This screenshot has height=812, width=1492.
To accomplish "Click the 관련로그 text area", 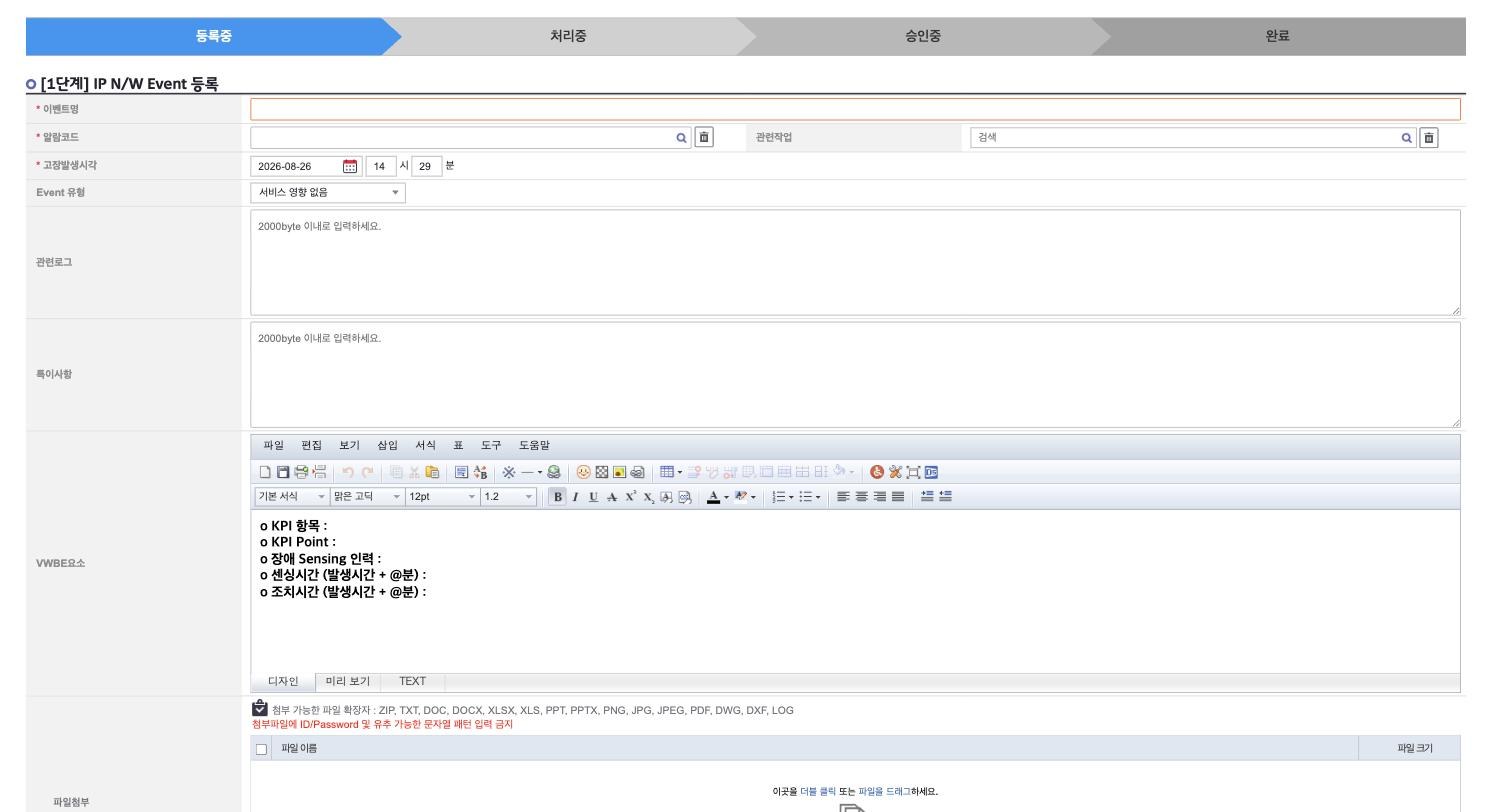I will [x=855, y=263].
